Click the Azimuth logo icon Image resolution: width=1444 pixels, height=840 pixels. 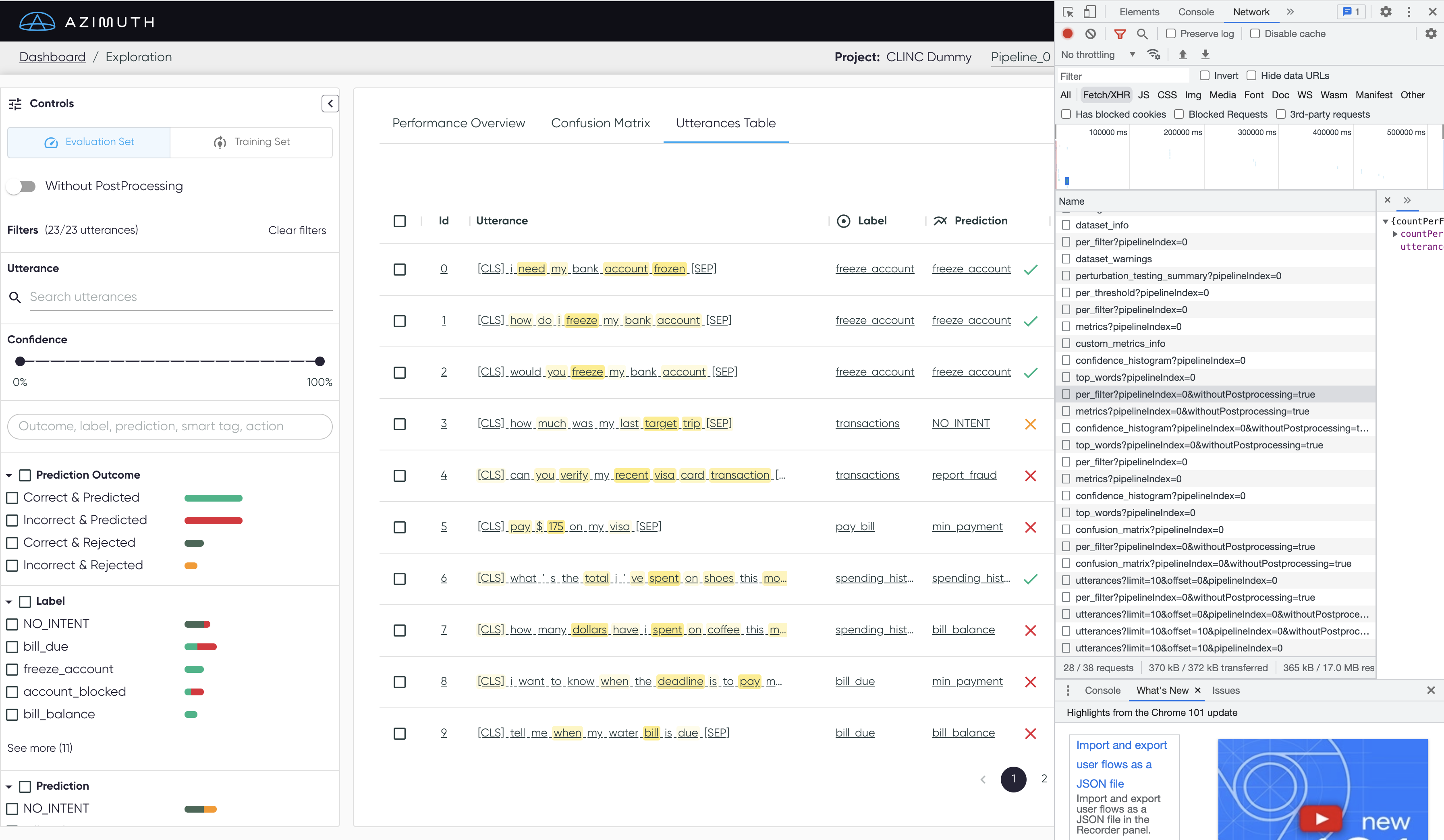coord(37,22)
